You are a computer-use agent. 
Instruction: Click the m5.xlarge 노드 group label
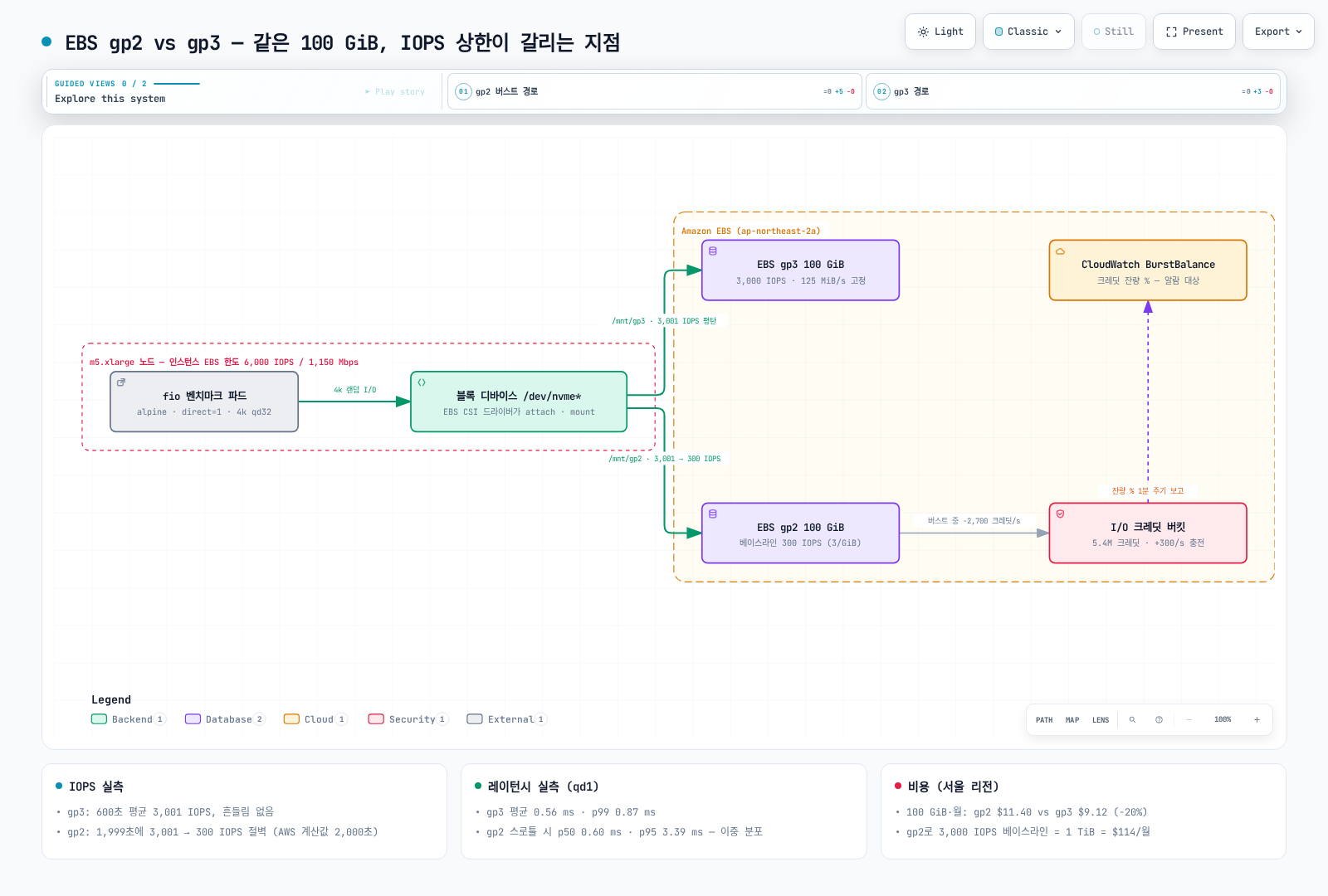[x=224, y=363]
